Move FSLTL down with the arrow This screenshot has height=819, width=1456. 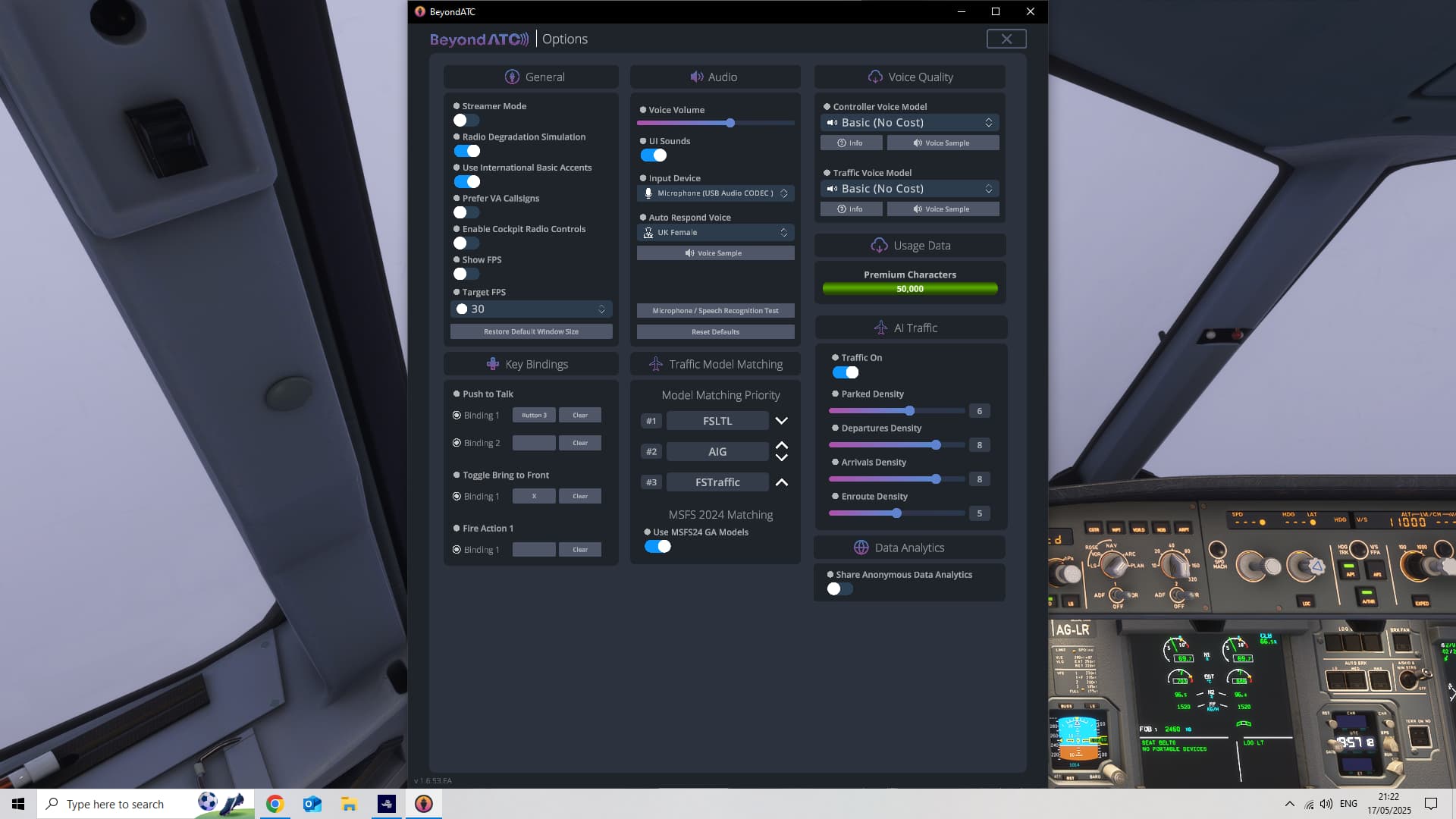click(781, 421)
